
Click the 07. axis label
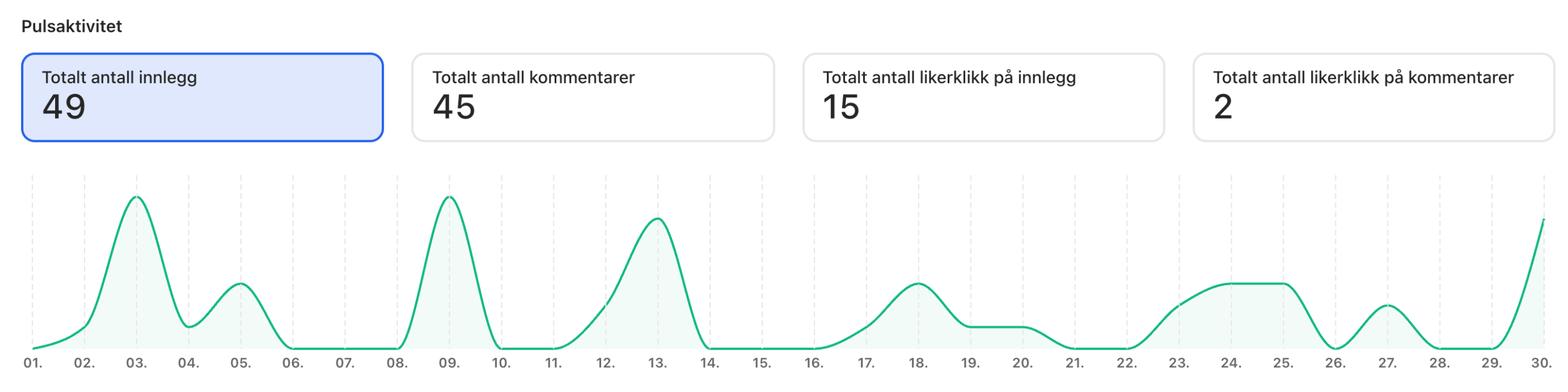[345, 363]
